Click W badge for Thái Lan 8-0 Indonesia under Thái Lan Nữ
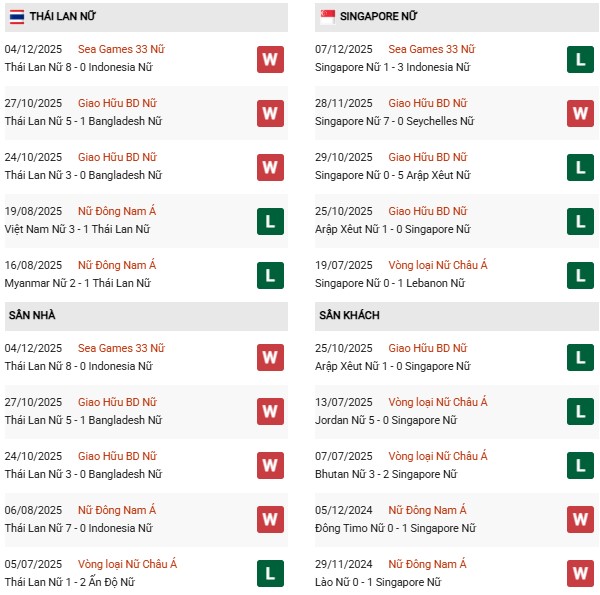This screenshot has height=595, width=600. (x=269, y=59)
